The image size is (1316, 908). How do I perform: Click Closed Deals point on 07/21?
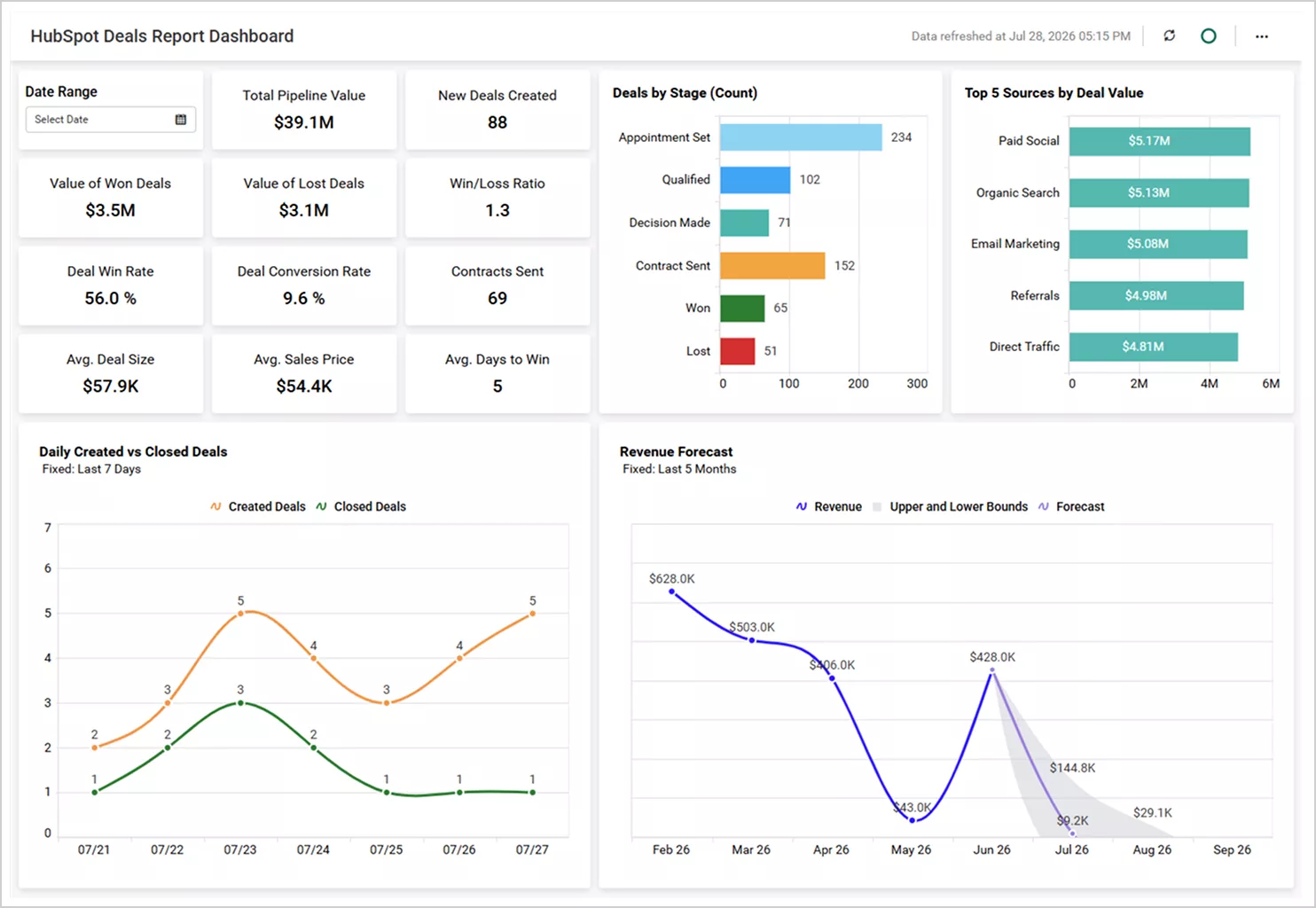(95, 792)
